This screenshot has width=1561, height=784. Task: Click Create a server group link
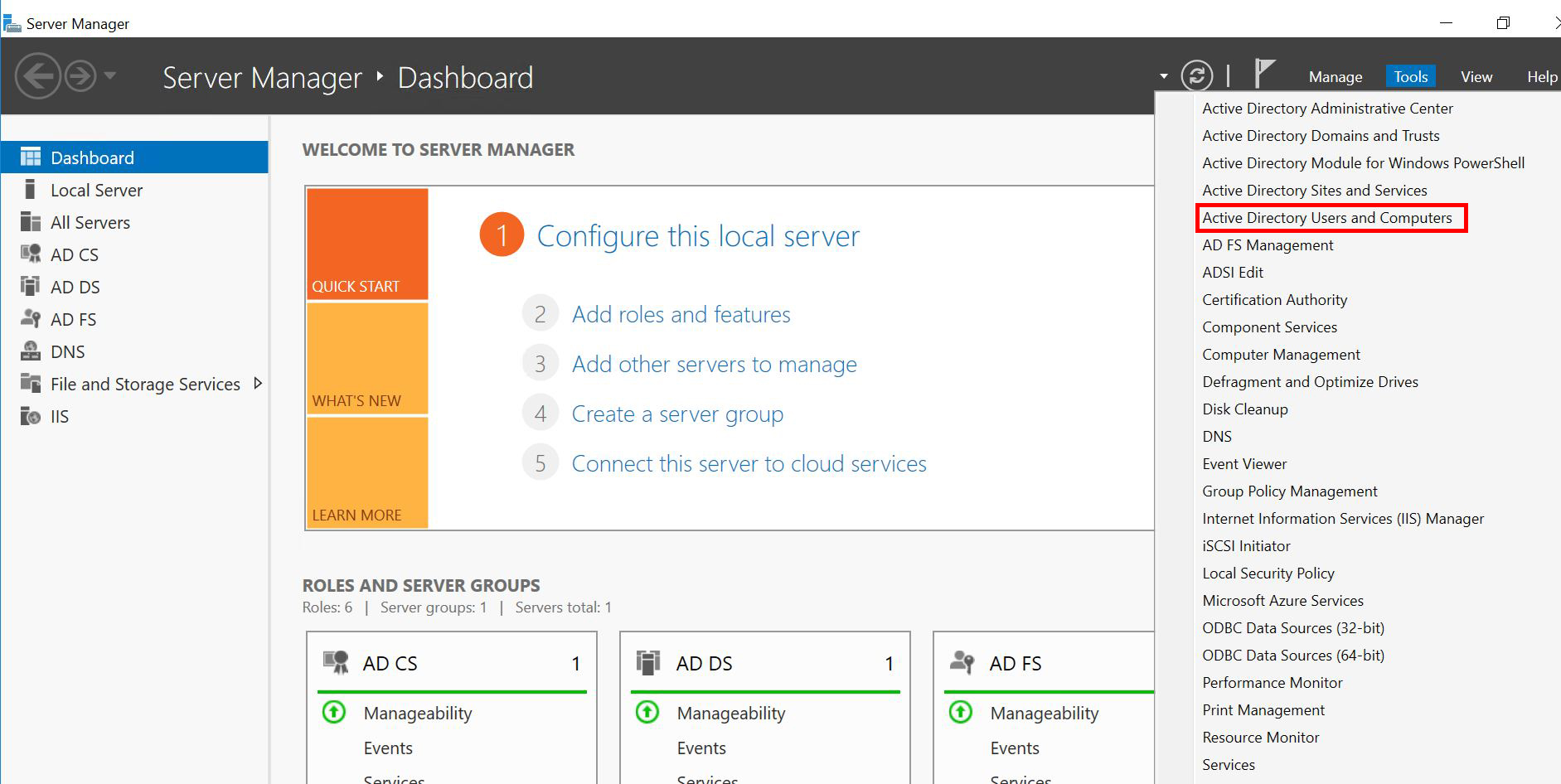pyautogui.click(x=677, y=414)
